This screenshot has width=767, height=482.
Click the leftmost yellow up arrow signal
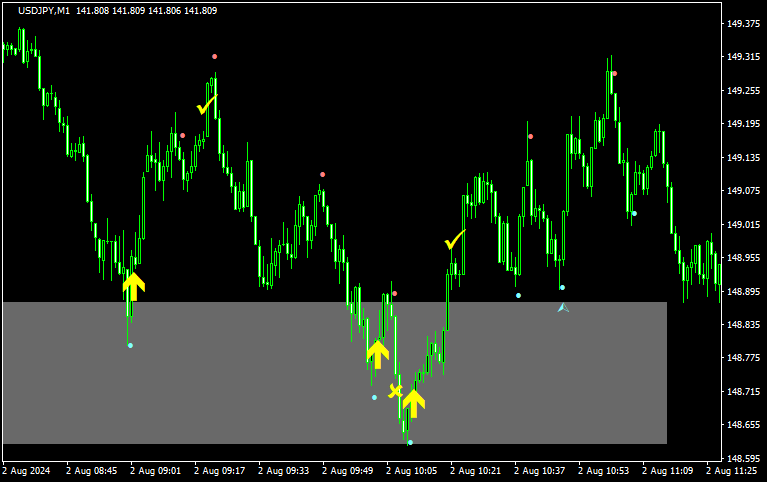coord(133,286)
